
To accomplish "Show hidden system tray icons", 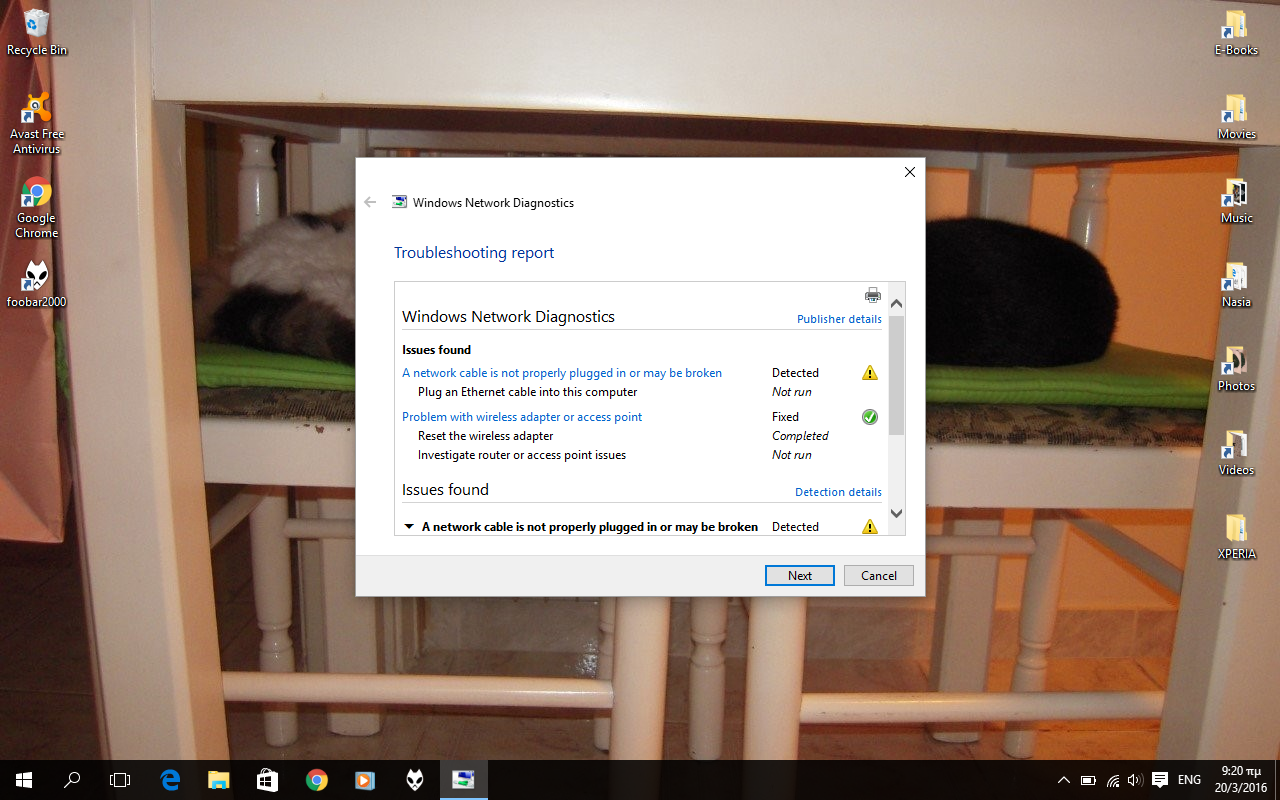I will pyautogui.click(x=1062, y=780).
